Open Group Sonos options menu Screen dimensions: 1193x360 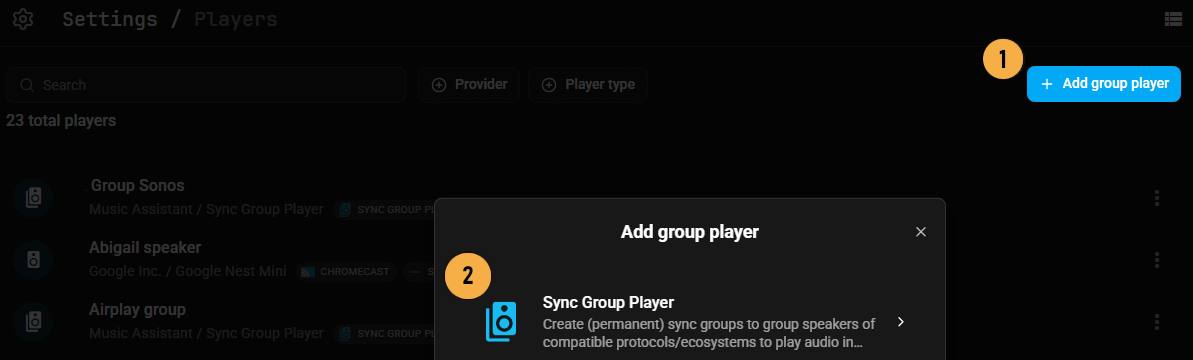click(x=1156, y=198)
